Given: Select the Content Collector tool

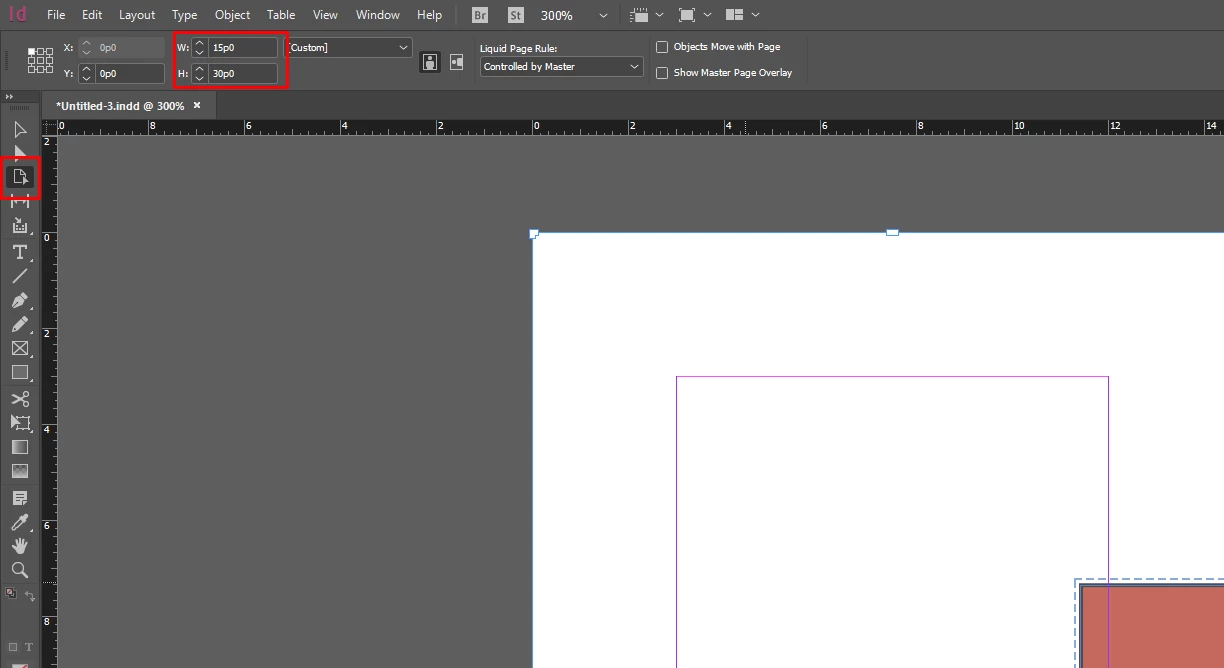Looking at the screenshot, I should point(20,226).
